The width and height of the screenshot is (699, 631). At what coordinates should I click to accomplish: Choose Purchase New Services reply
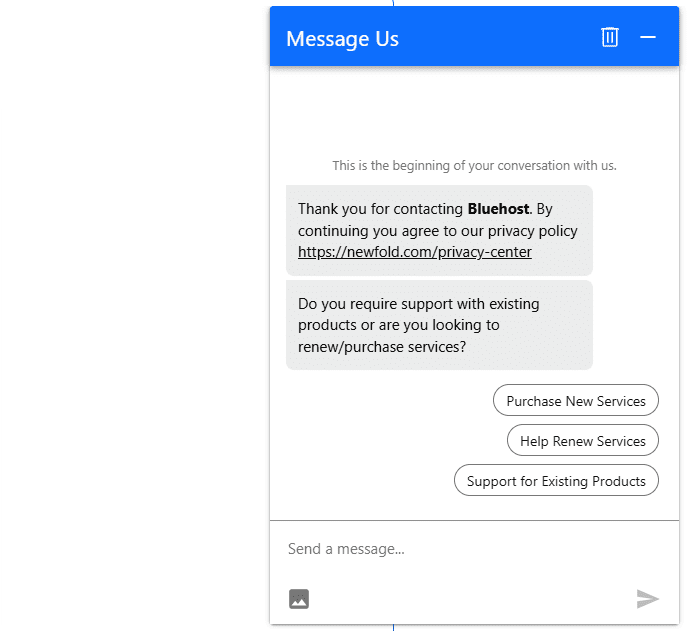576,400
